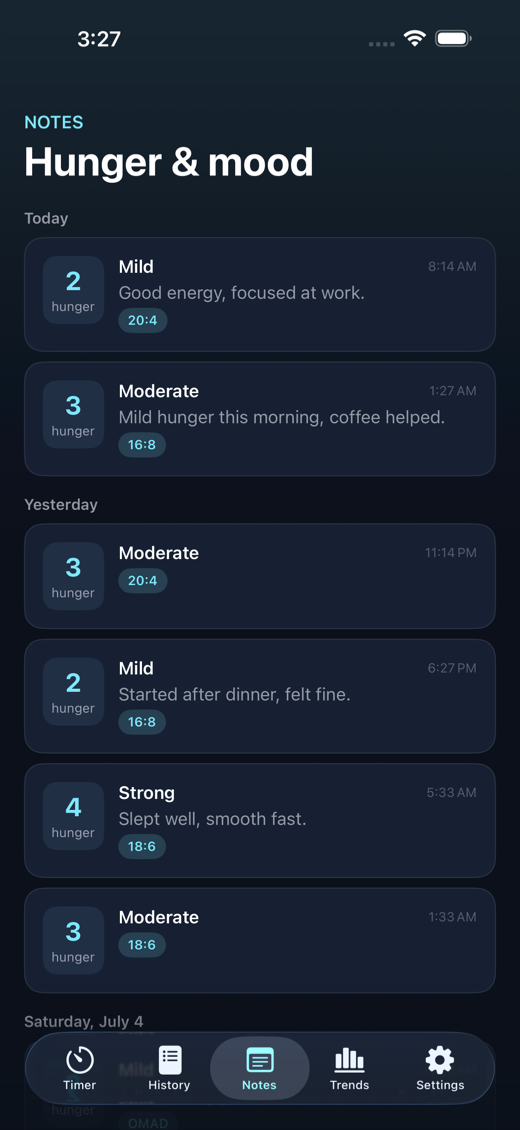Tap the Wi-Fi status icon
This screenshot has height=1130, width=520.
point(415,38)
